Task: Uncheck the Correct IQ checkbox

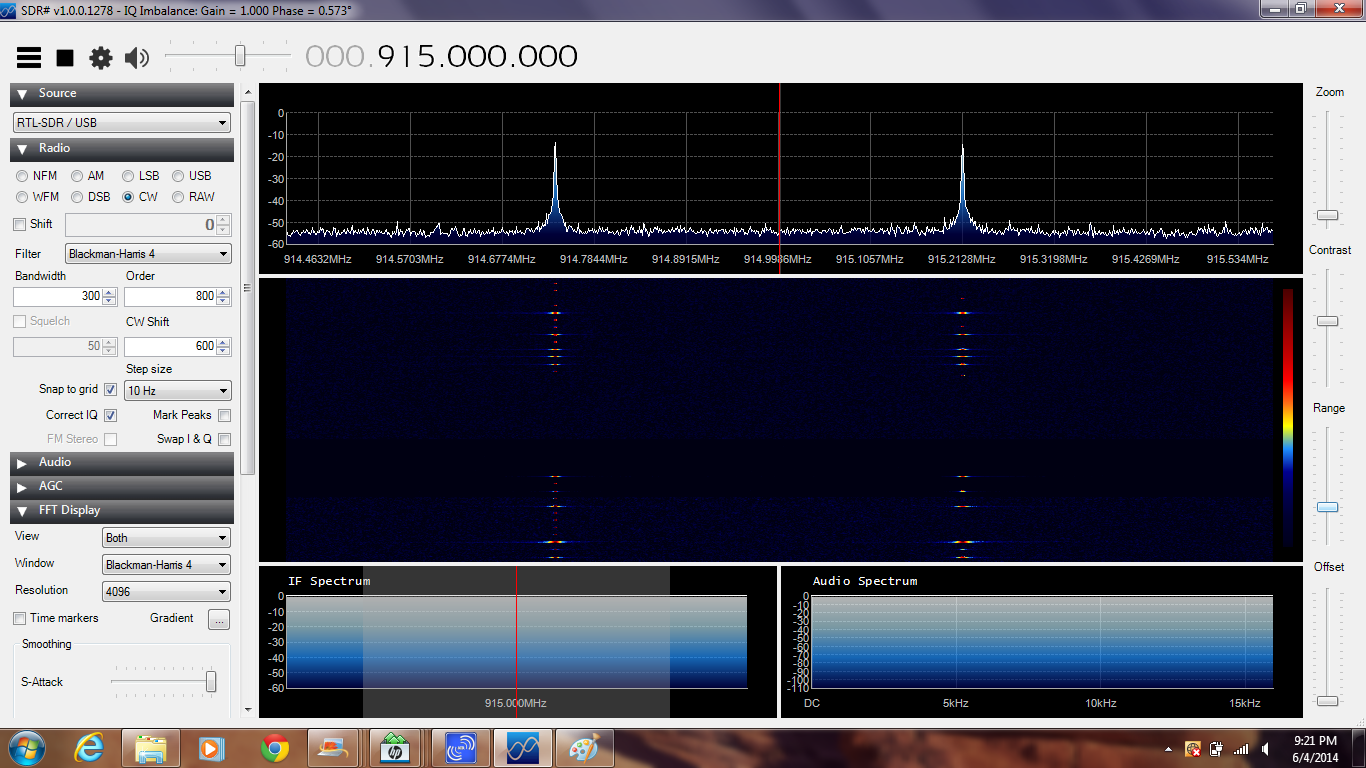Action: point(110,415)
